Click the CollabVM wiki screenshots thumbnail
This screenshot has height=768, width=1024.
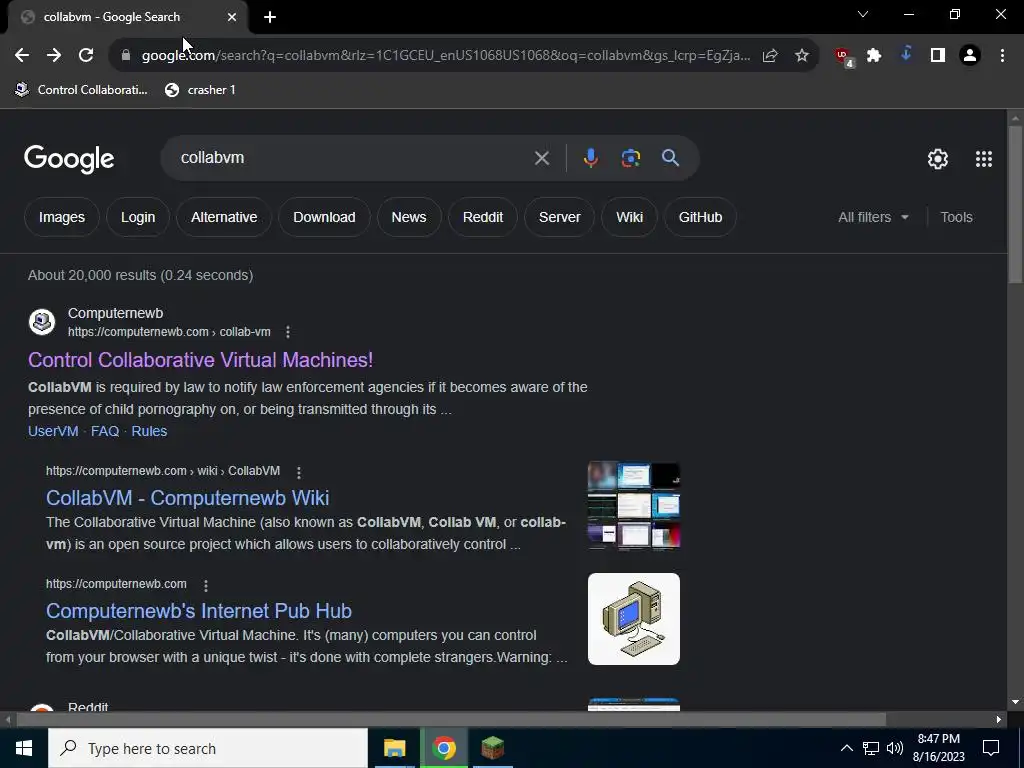633,505
